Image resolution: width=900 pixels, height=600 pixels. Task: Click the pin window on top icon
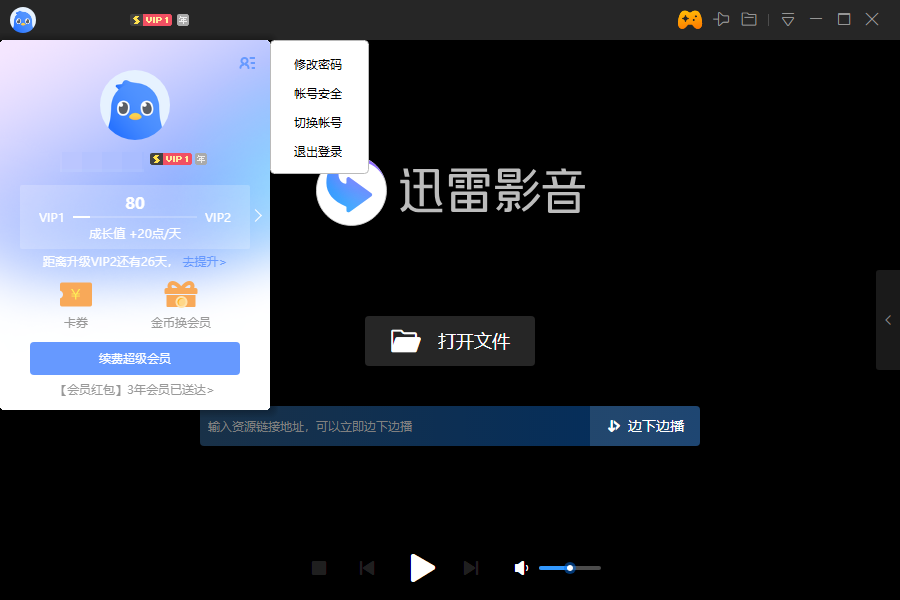(721, 20)
